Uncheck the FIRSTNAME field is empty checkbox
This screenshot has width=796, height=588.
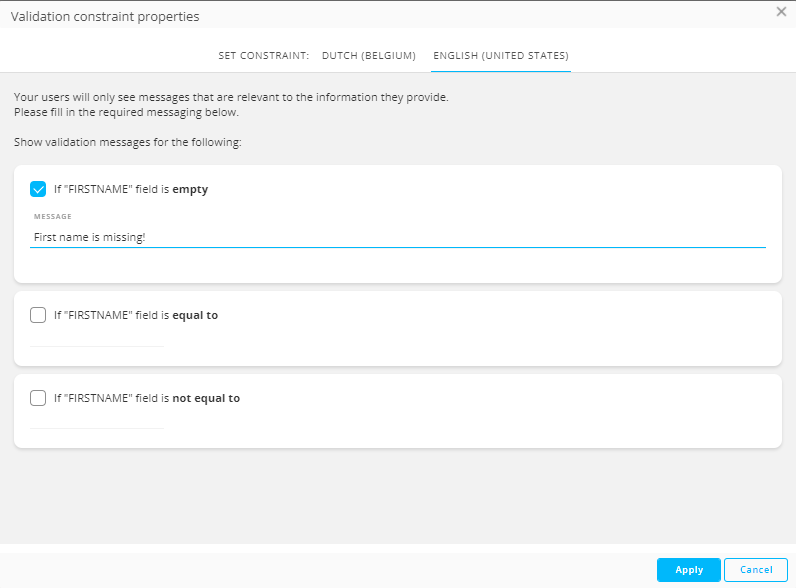(x=38, y=189)
